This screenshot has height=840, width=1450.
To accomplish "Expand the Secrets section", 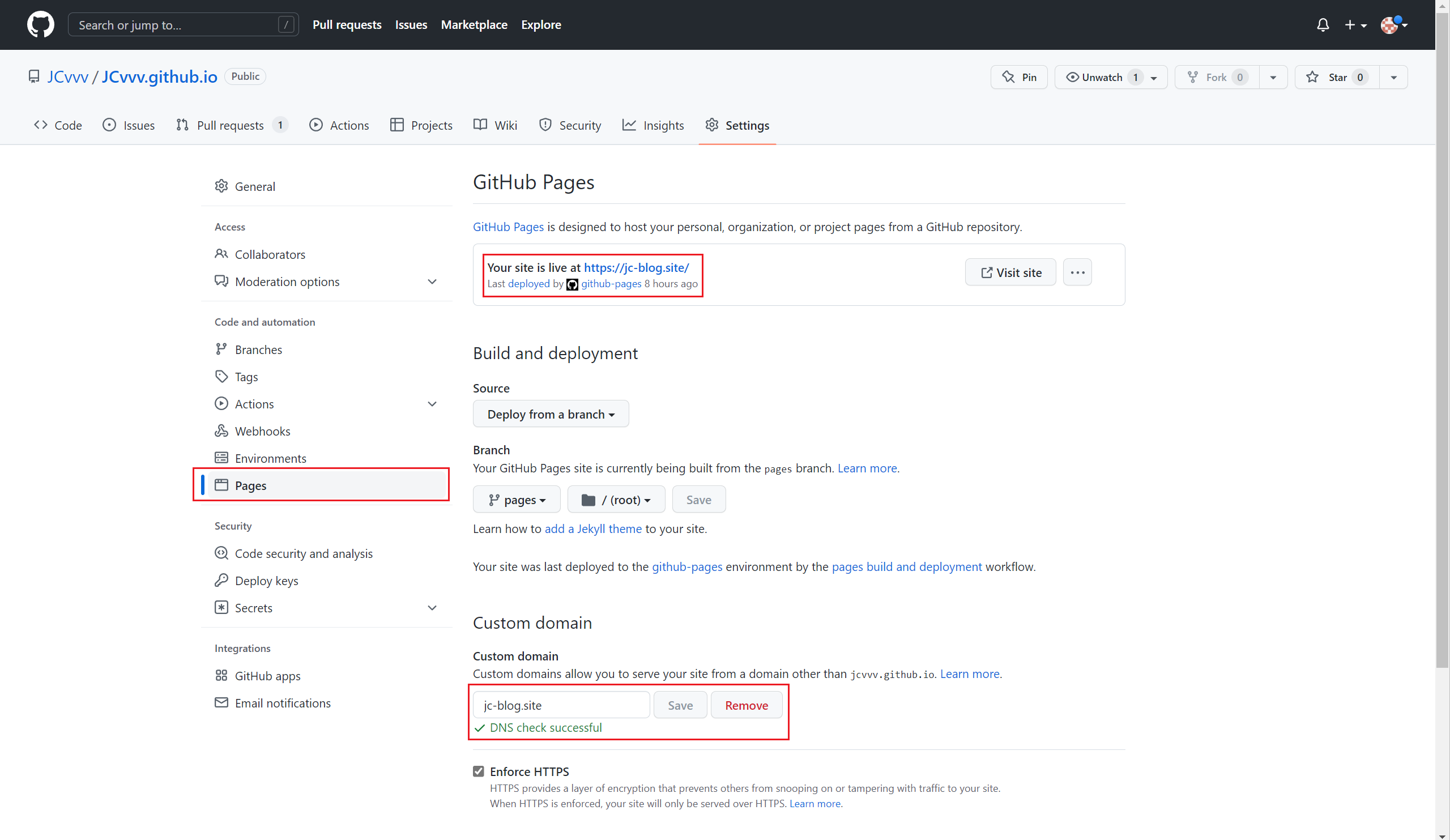I will click(x=326, y=608).
